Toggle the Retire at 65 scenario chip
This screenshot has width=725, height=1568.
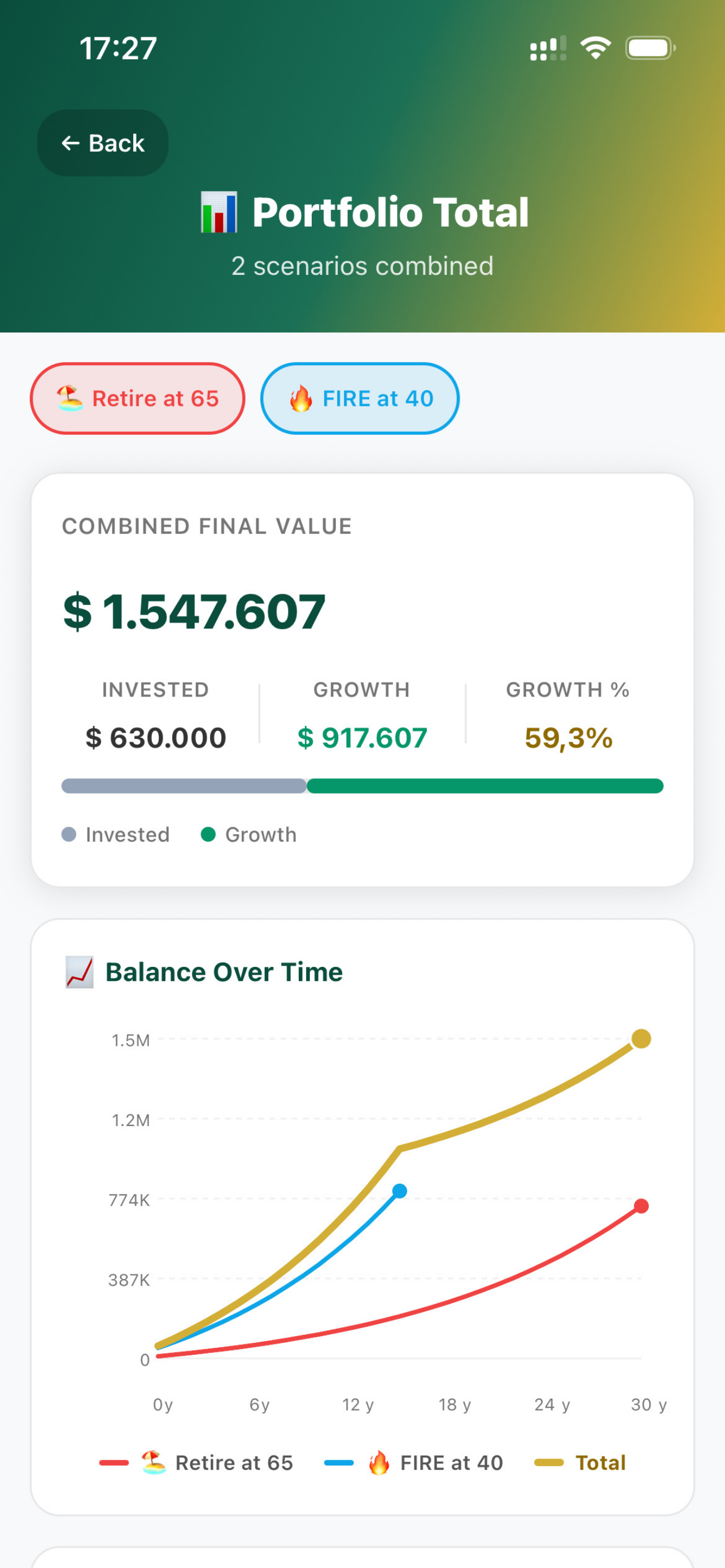click(138, 398)
